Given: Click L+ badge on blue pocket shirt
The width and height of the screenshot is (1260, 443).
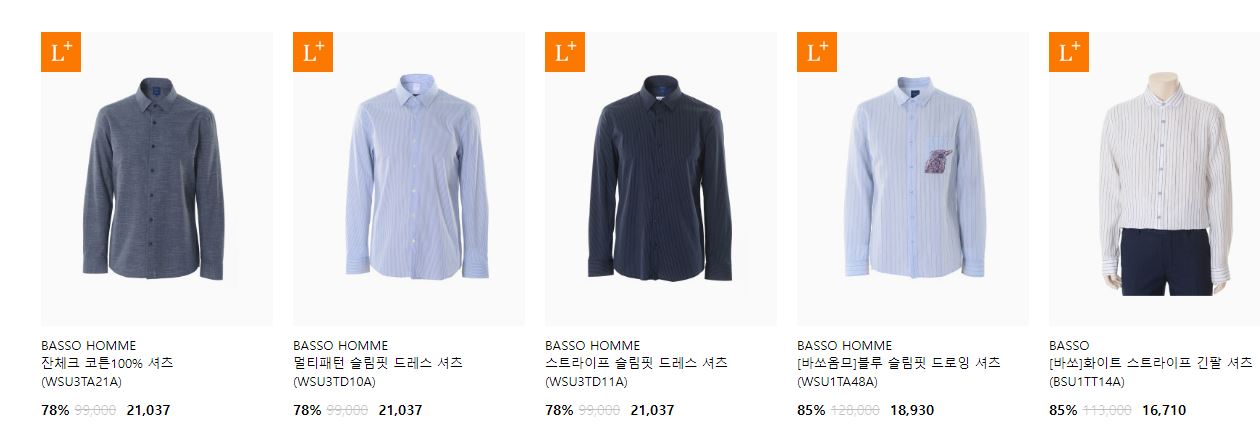Looking at the screenshot, I should coord(817,53).
